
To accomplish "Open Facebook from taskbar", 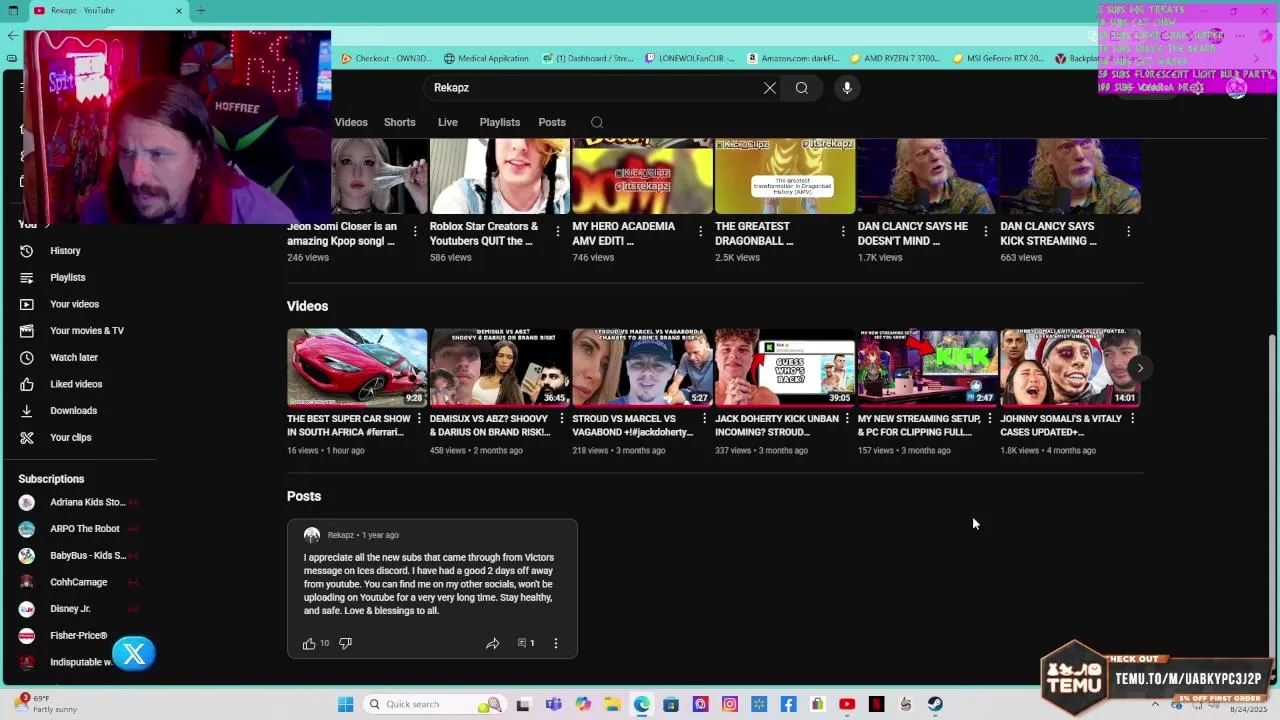I will pyautogui.click(x=788, y=704).
